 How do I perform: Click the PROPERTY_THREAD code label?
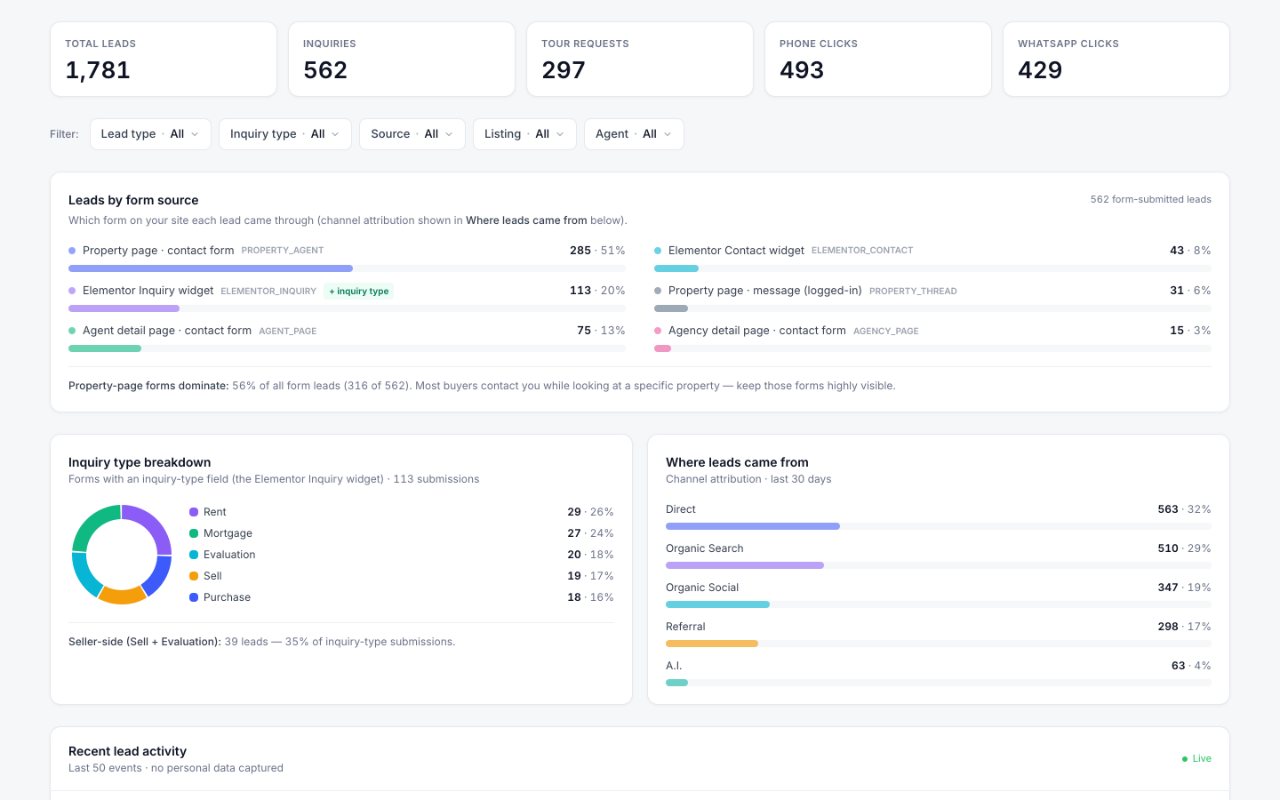(x=913, y=291)
